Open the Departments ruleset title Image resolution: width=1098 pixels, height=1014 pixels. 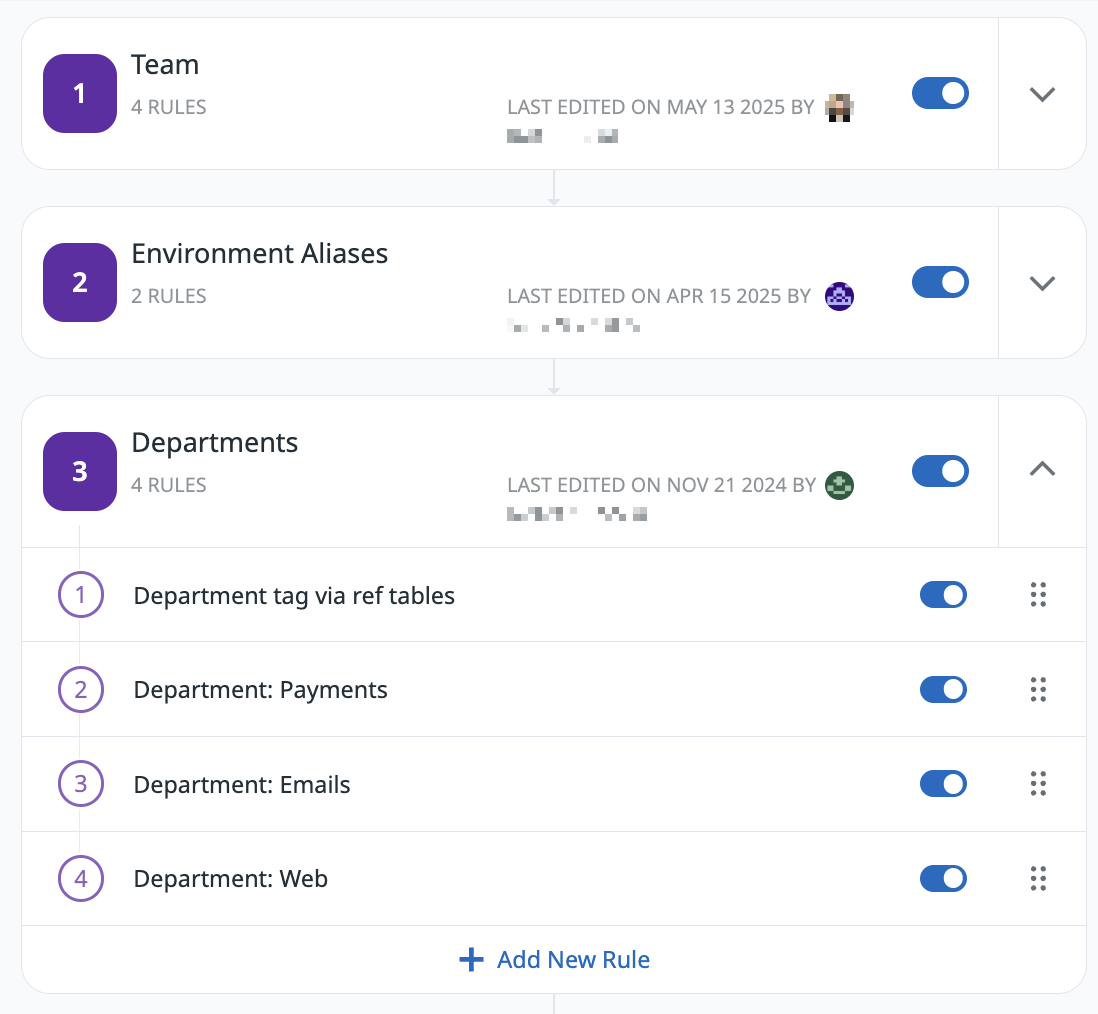(215, 443)
